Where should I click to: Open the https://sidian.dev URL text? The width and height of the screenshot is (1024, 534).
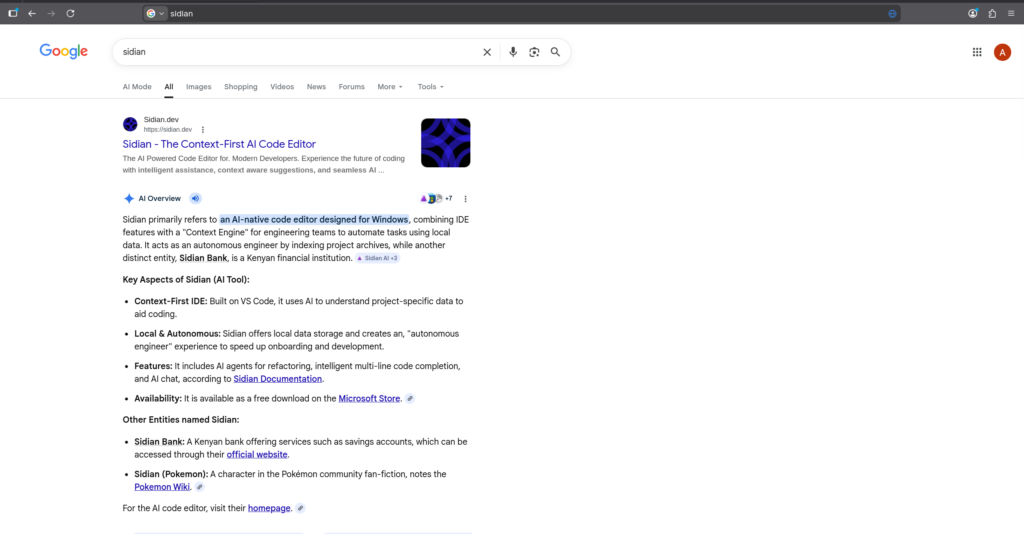(168, 130)
